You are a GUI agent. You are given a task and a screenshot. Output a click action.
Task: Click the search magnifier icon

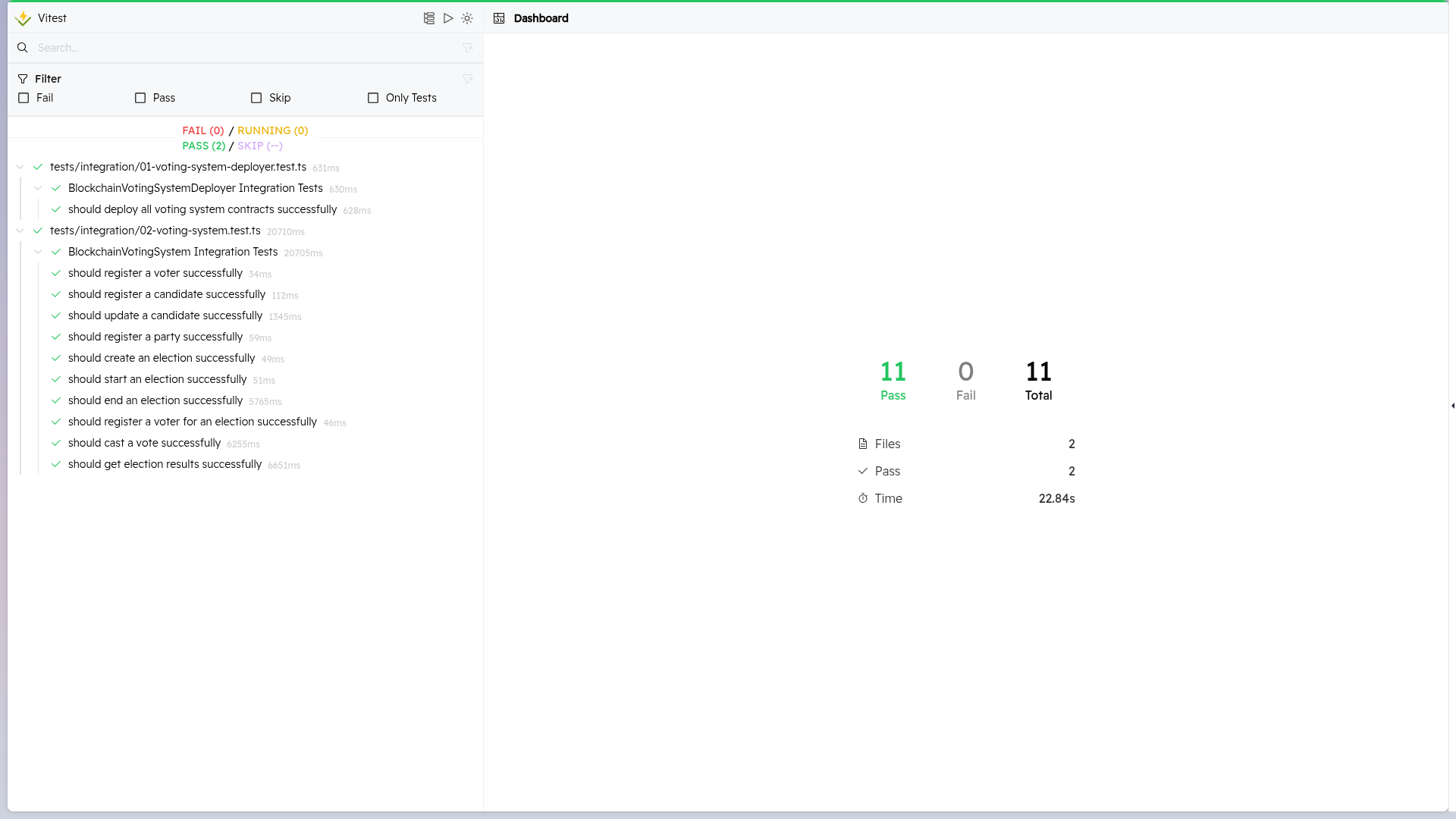[x=23, y=47]
